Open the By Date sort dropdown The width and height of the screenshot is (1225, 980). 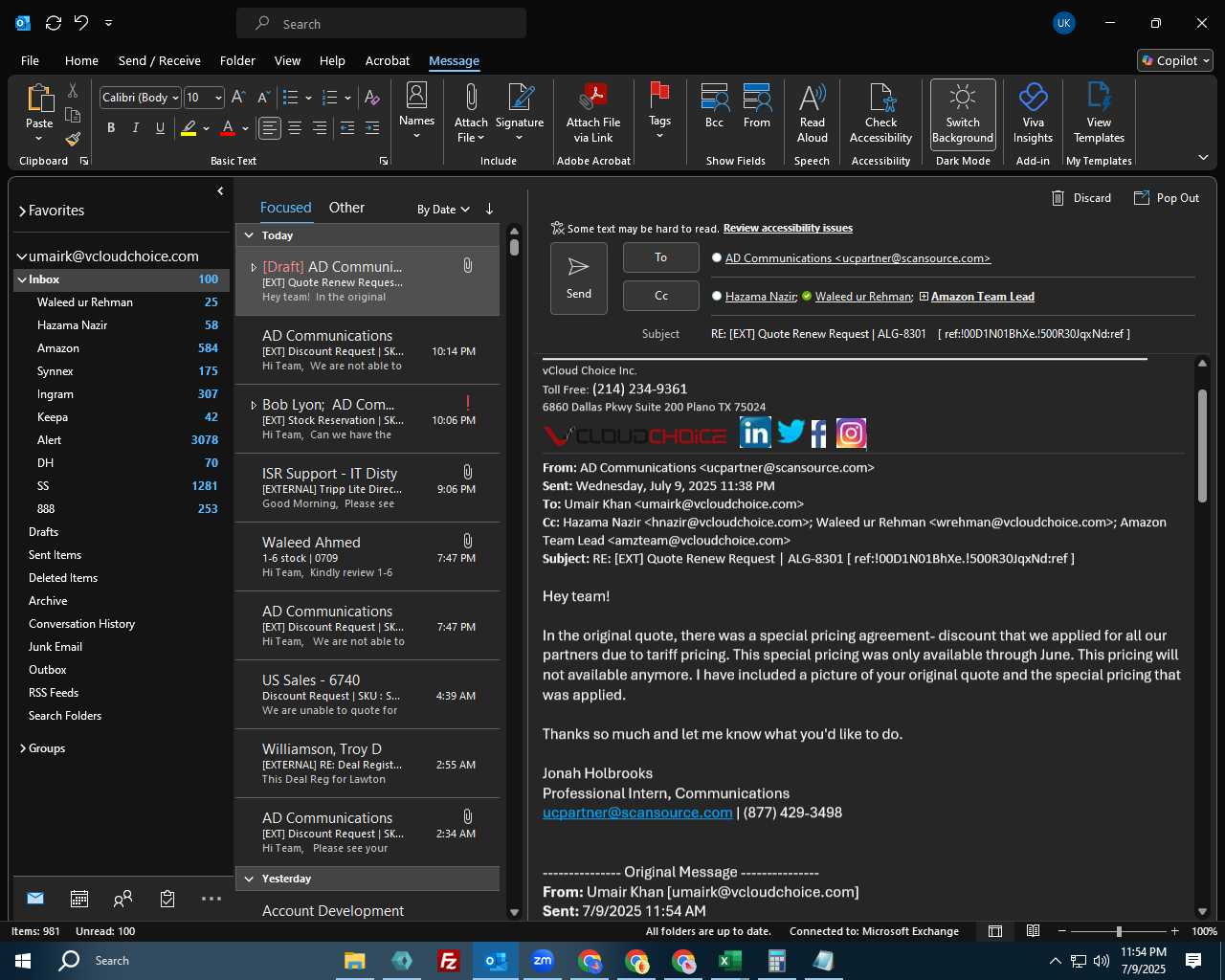point(443,210)
